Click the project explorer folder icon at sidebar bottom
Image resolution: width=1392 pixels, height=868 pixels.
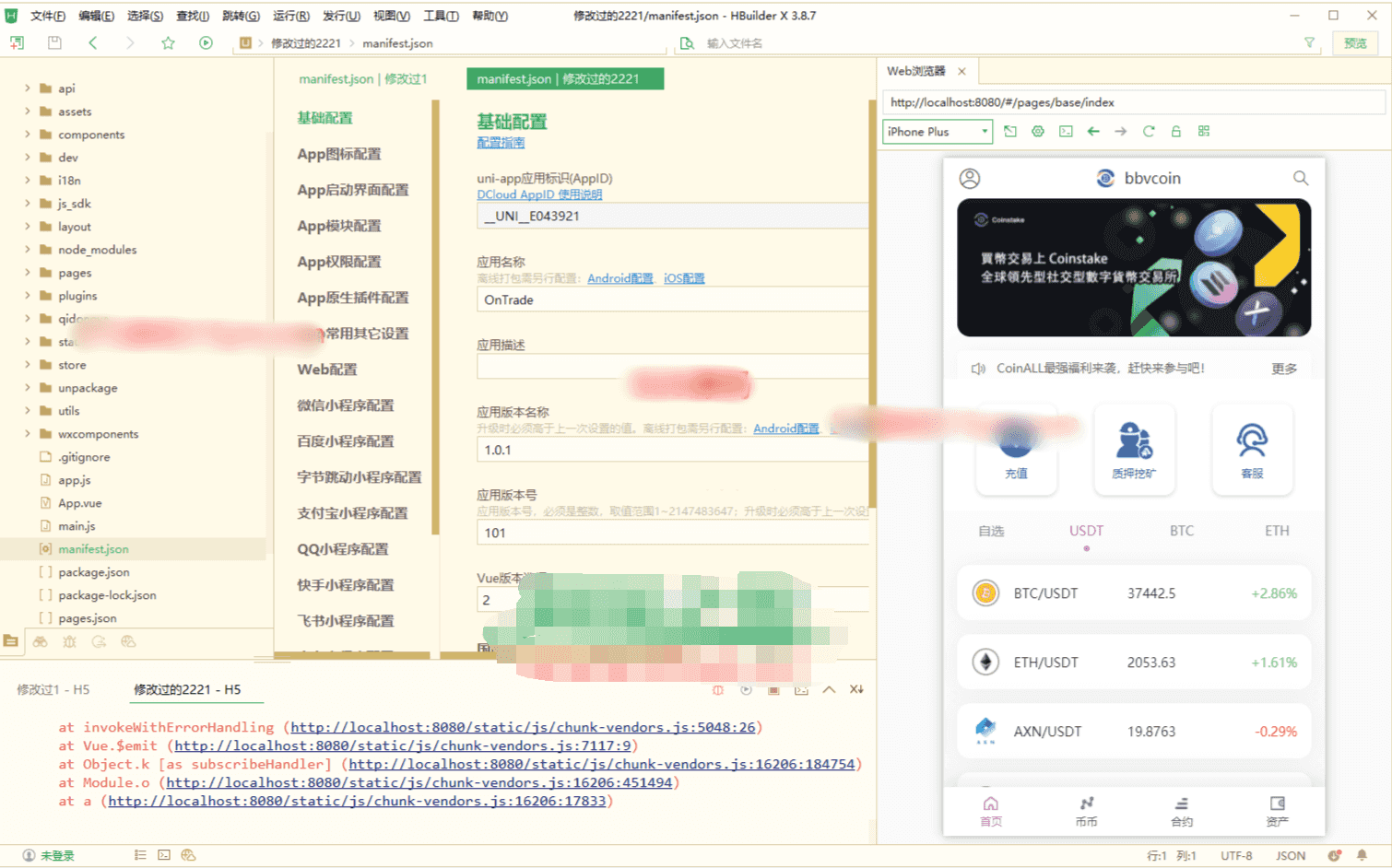point(11,641)
